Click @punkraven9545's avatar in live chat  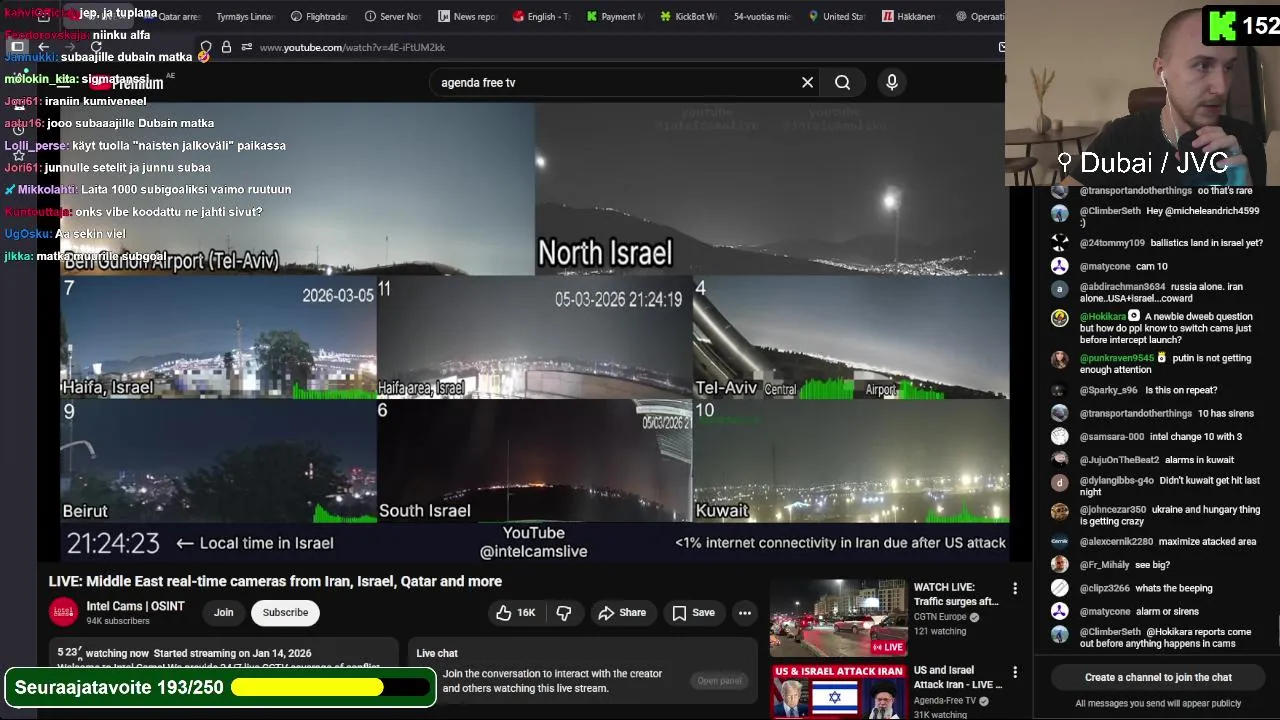point(1059,359)
